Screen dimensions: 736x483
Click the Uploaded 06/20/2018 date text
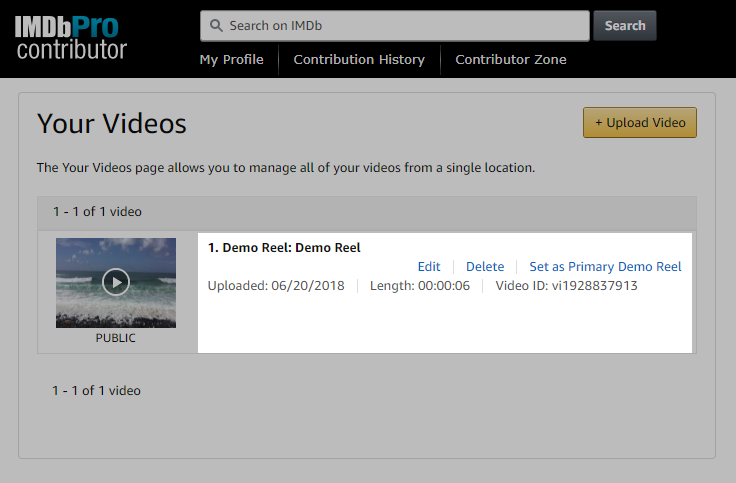pyautogui.click(x=275, y=286)
